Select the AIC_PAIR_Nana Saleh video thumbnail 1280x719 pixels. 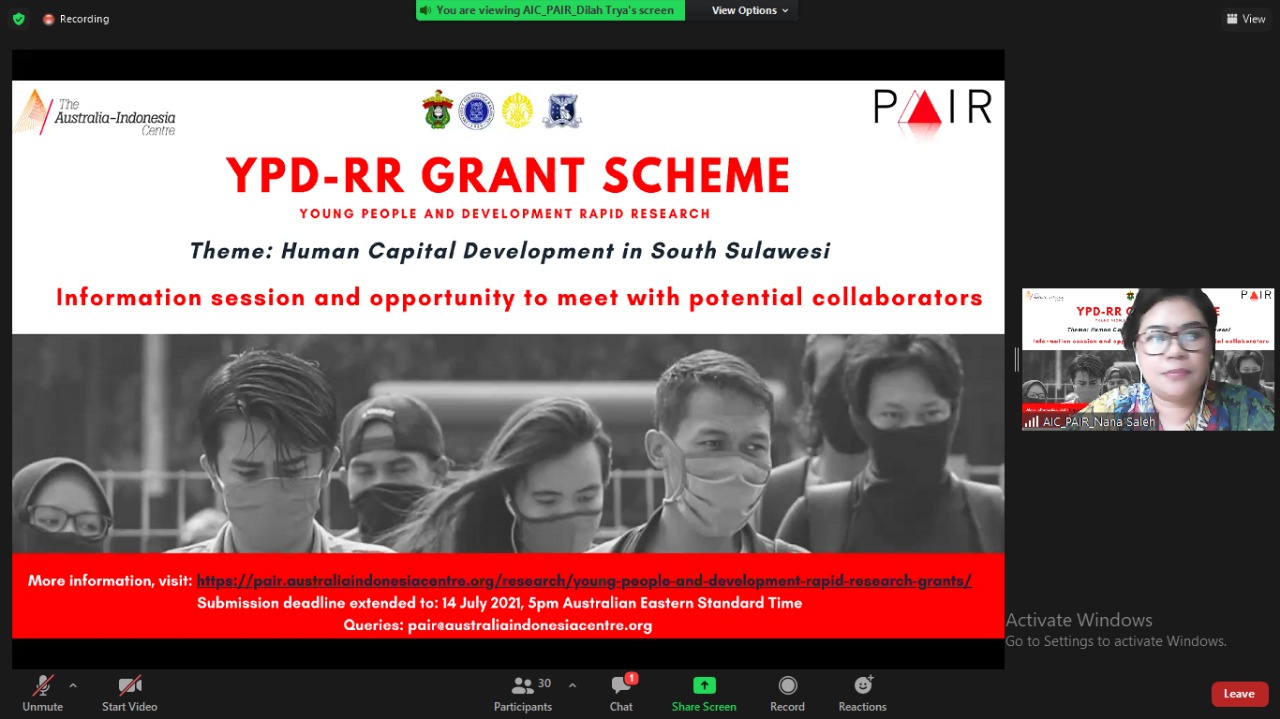(1147, 359)
